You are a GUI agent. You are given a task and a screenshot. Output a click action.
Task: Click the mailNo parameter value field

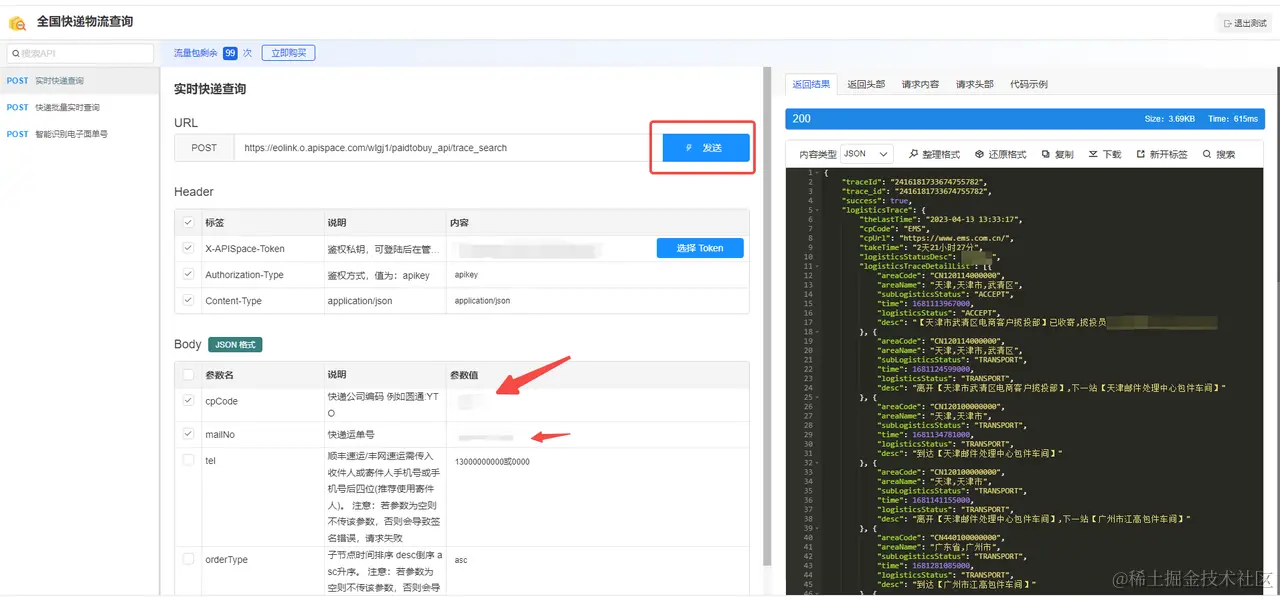tap(597, 435)
